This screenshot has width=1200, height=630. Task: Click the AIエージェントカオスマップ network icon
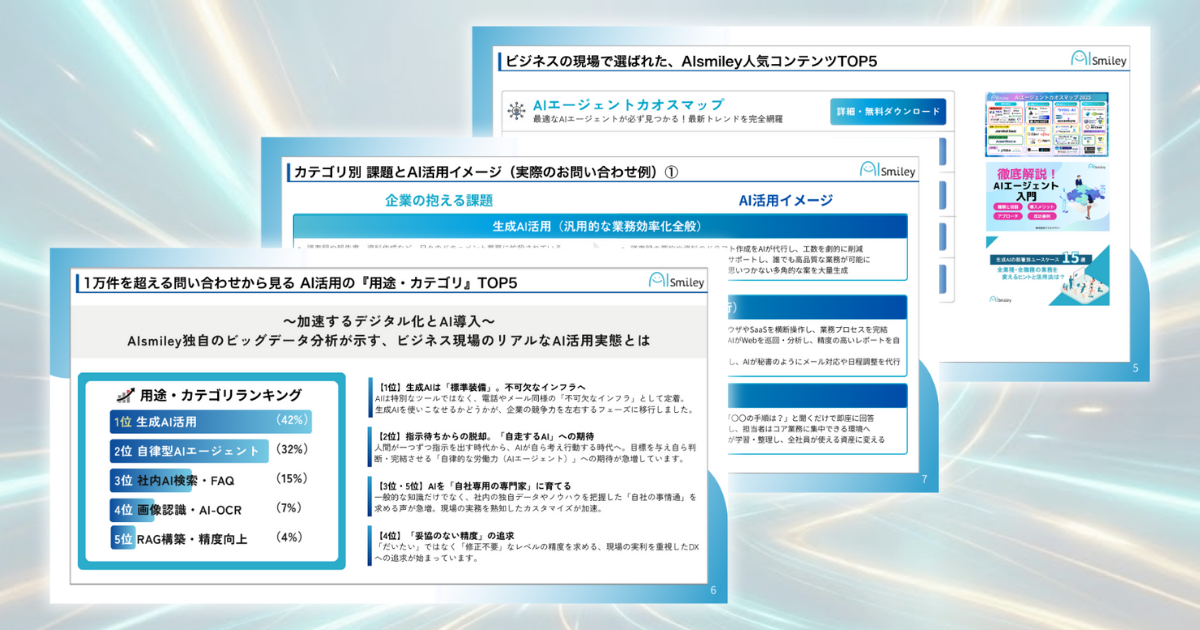click(516, 111)
